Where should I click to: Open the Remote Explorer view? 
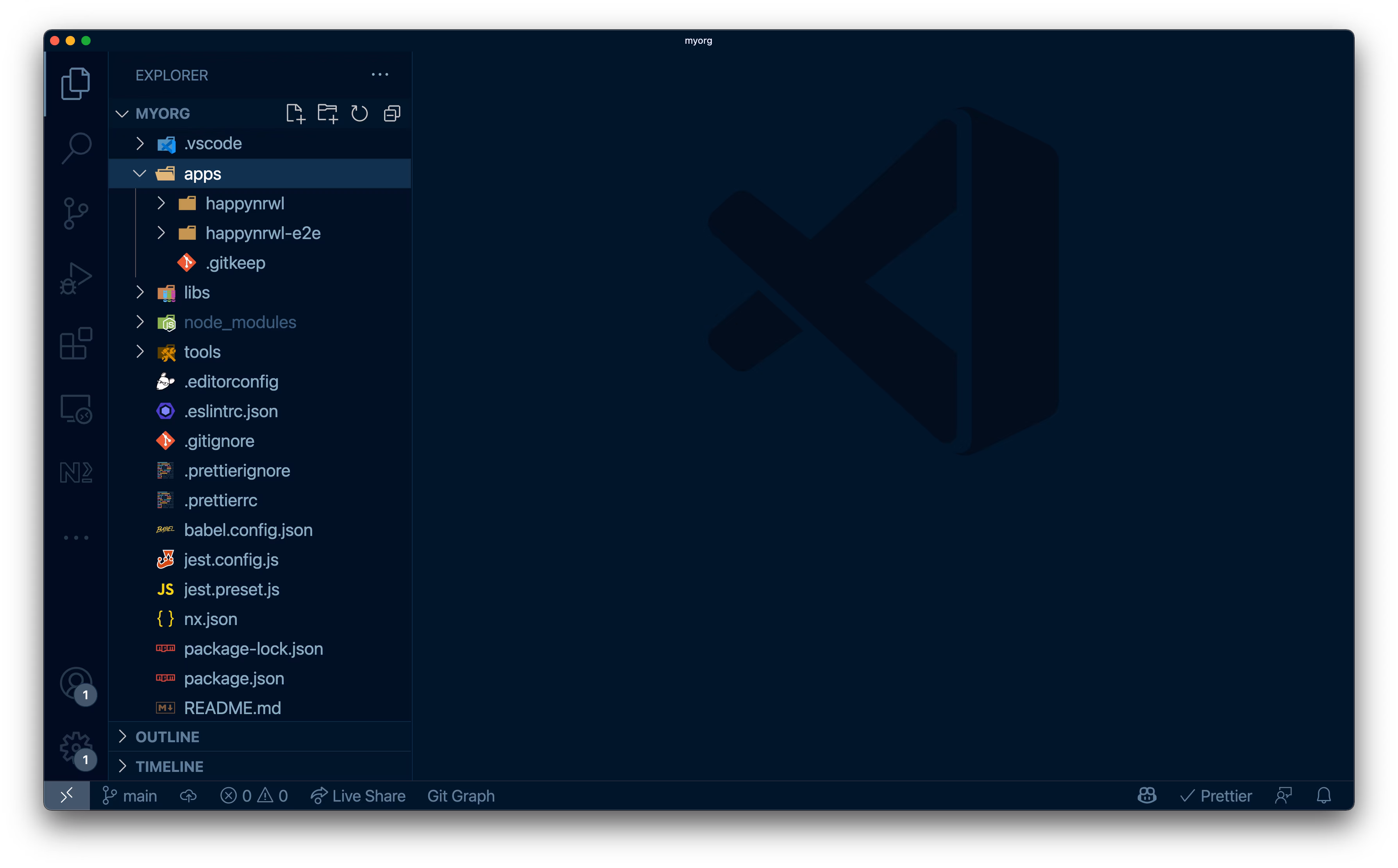click(x=76, y=409)
